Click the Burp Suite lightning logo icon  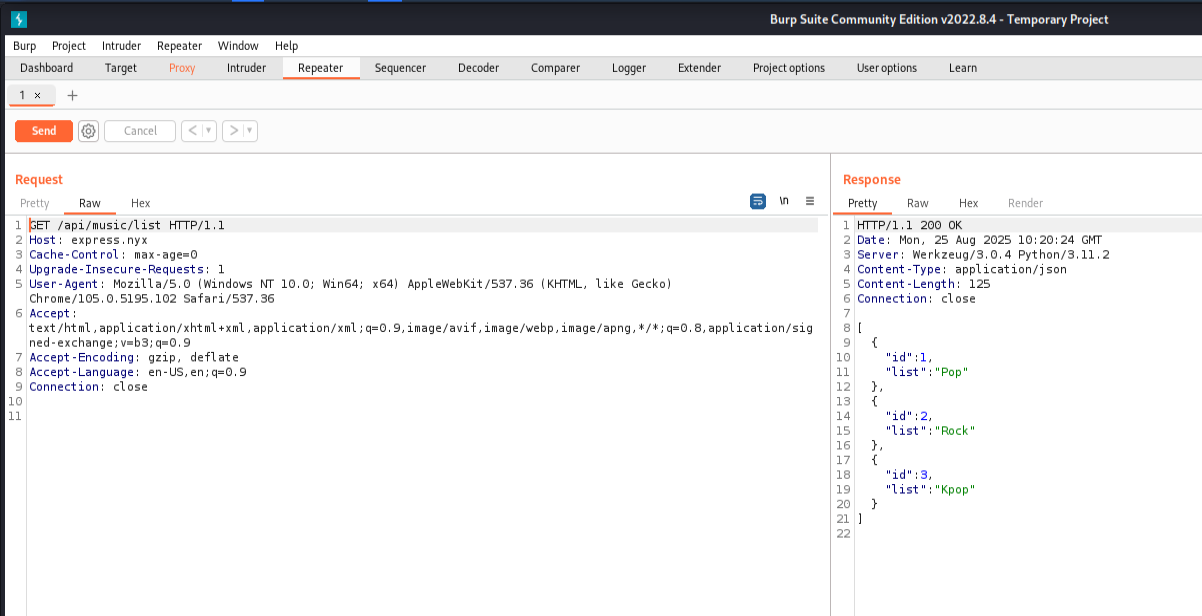click(x=18, y=19)
